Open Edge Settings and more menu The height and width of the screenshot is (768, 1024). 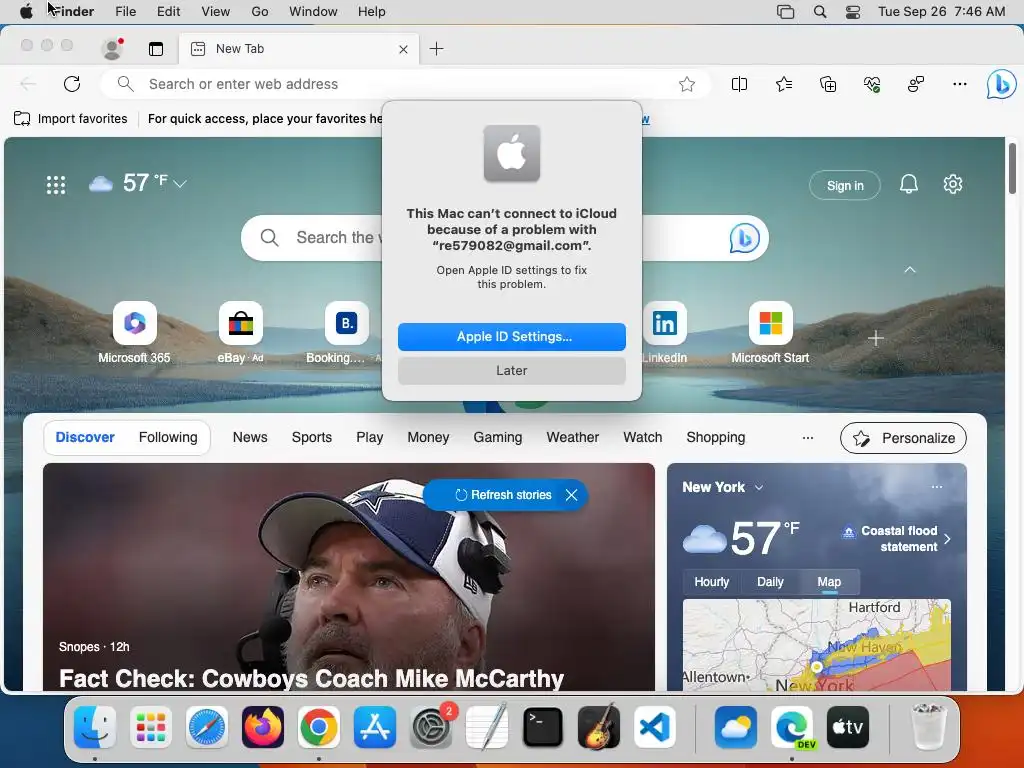pos(959,84)
